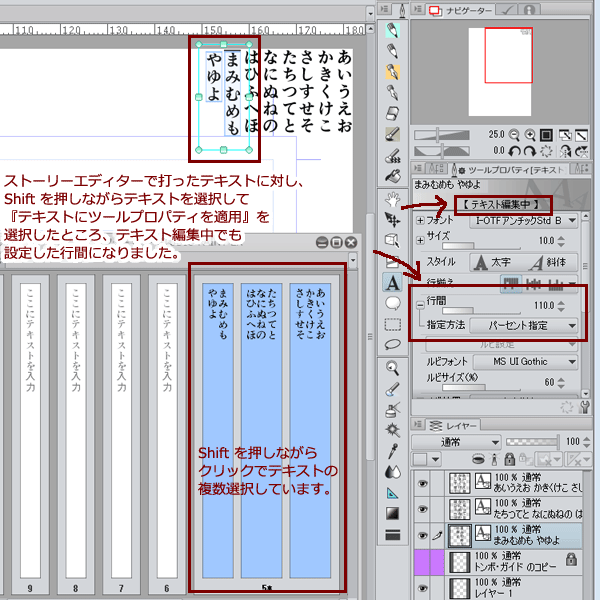Click Zoom In in the Navigator
600x600 pixels.
point(530,135)
